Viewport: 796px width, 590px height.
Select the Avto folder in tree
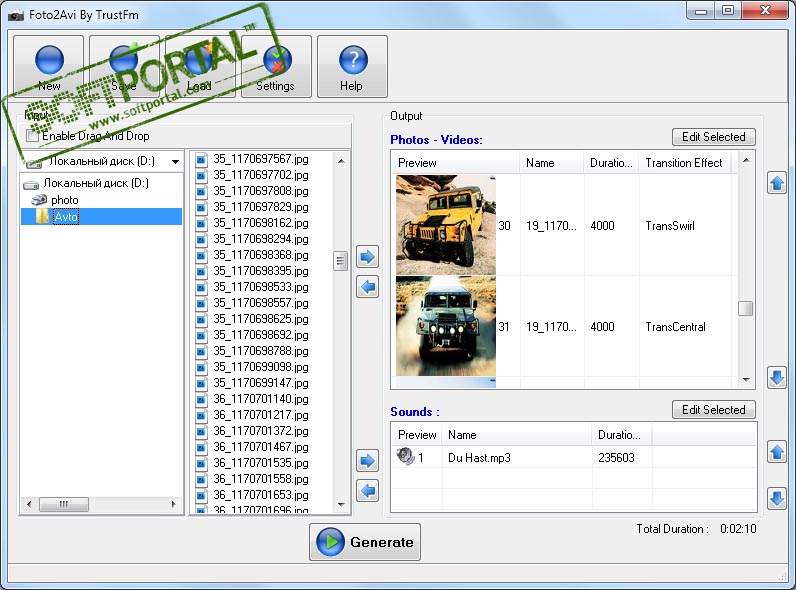[x=66, y=217]
